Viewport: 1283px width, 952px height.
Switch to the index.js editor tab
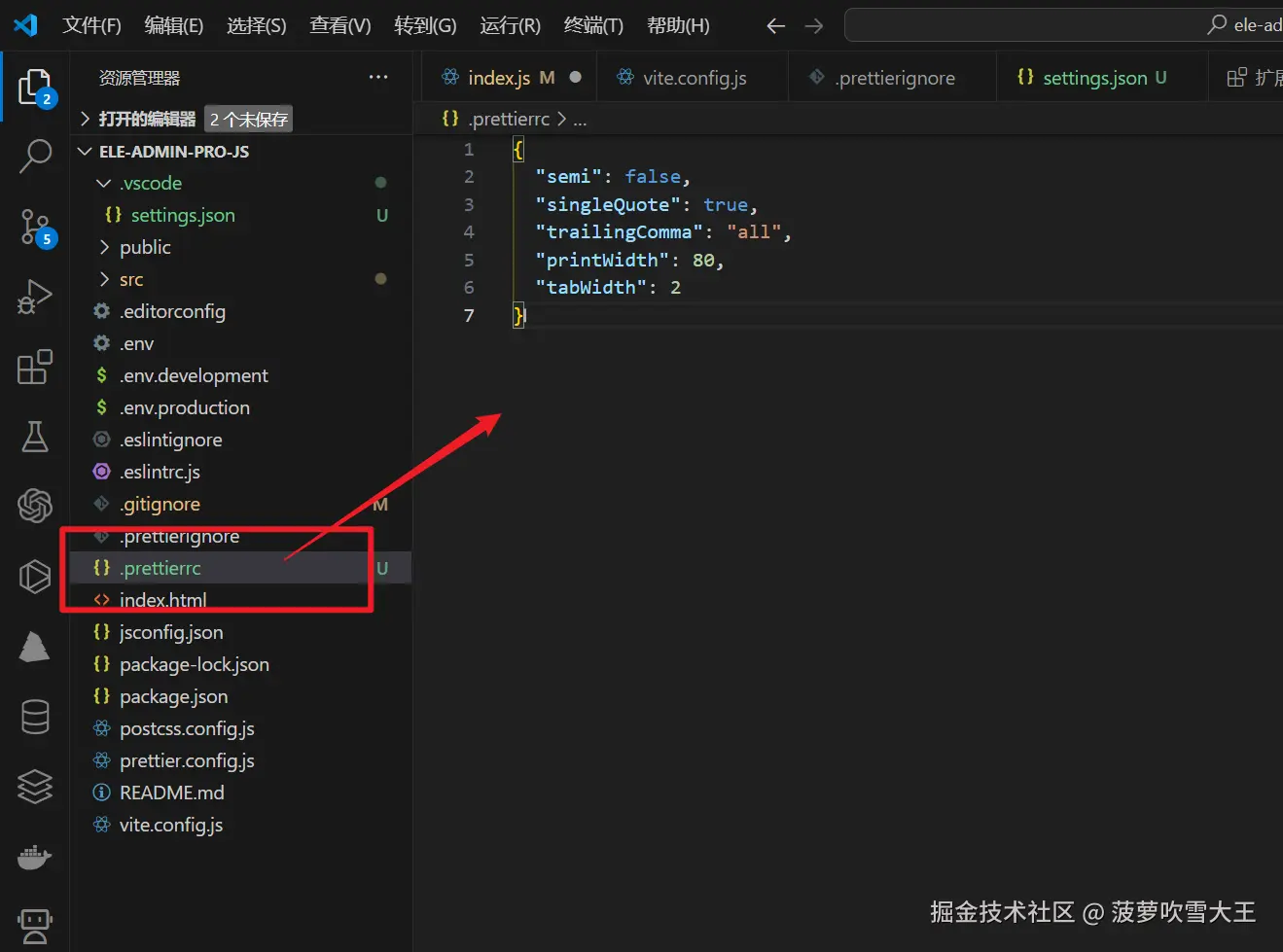(509, 78)
